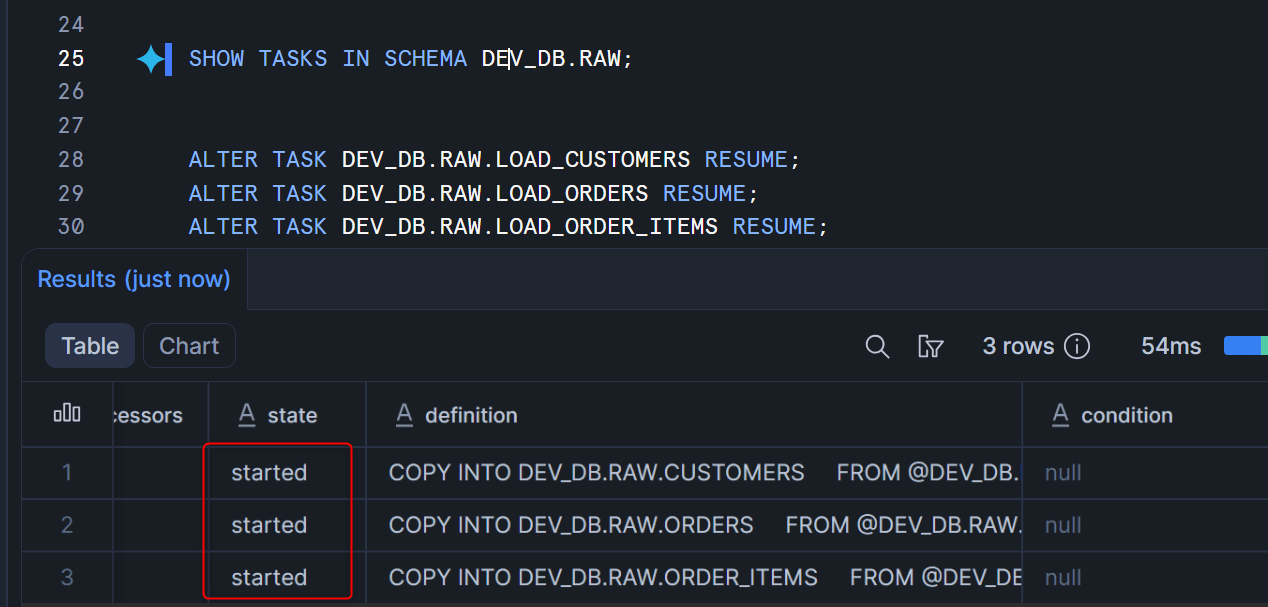This screenshot has width=1268, height=607.
Task: Switch results to Chart view
Action: point(189,346)
